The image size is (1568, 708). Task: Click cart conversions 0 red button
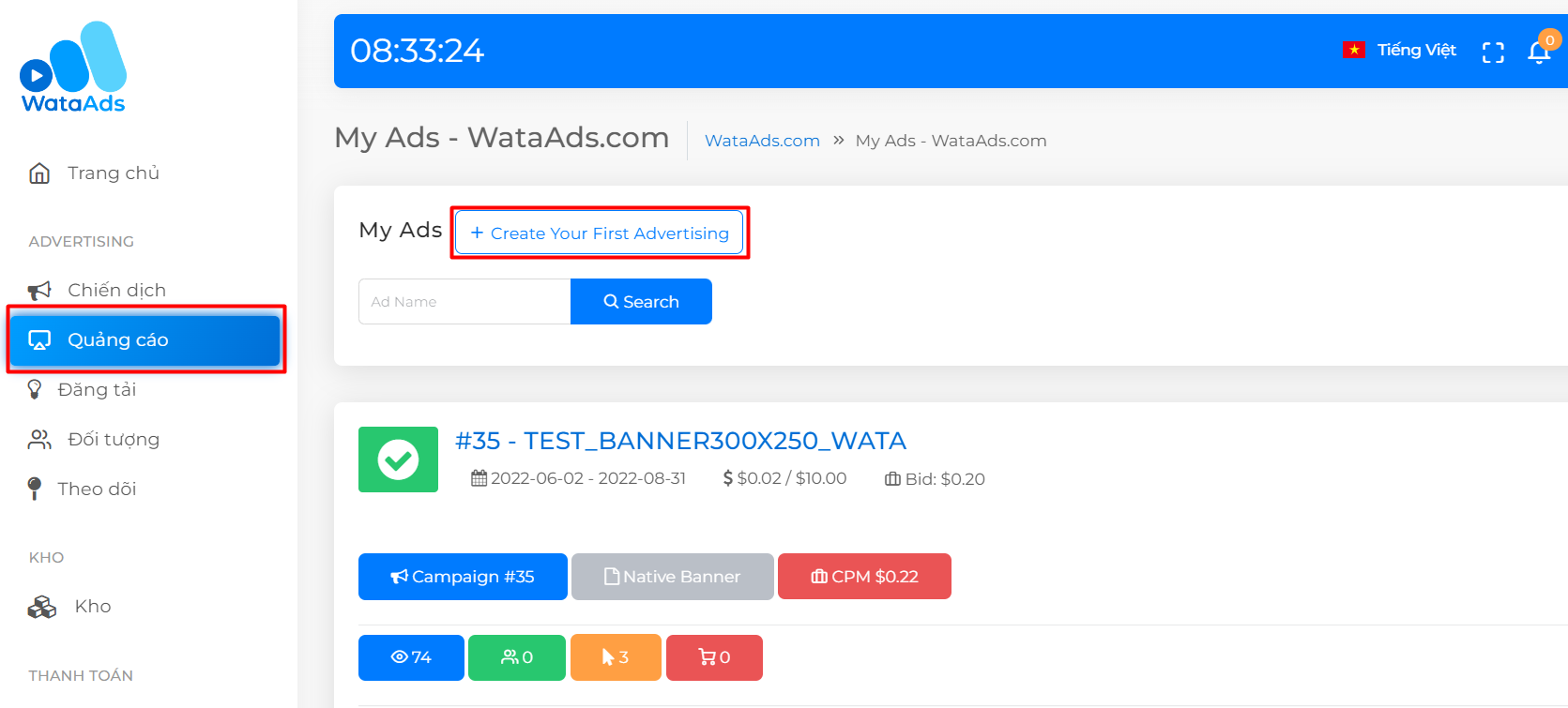coord(714,657)
